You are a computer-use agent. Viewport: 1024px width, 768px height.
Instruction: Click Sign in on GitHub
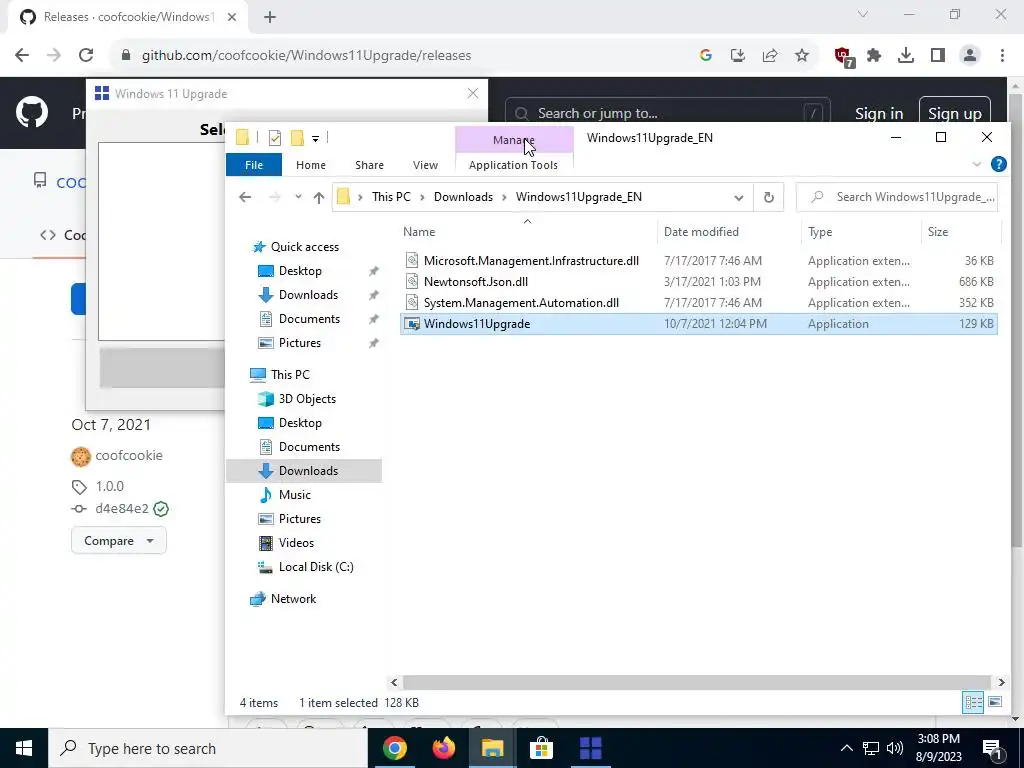pyautogui.click(x=879, y=113)
